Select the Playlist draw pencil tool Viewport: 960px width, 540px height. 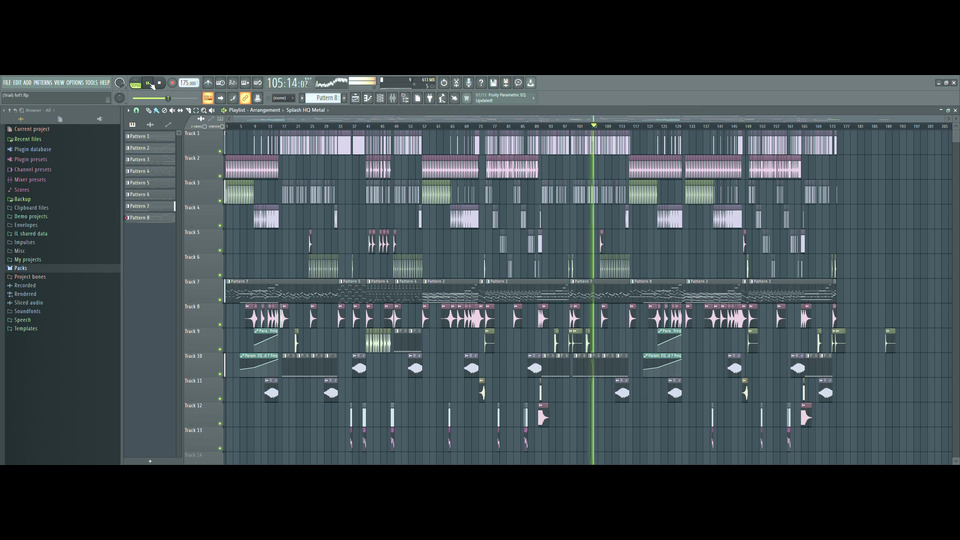148,110
